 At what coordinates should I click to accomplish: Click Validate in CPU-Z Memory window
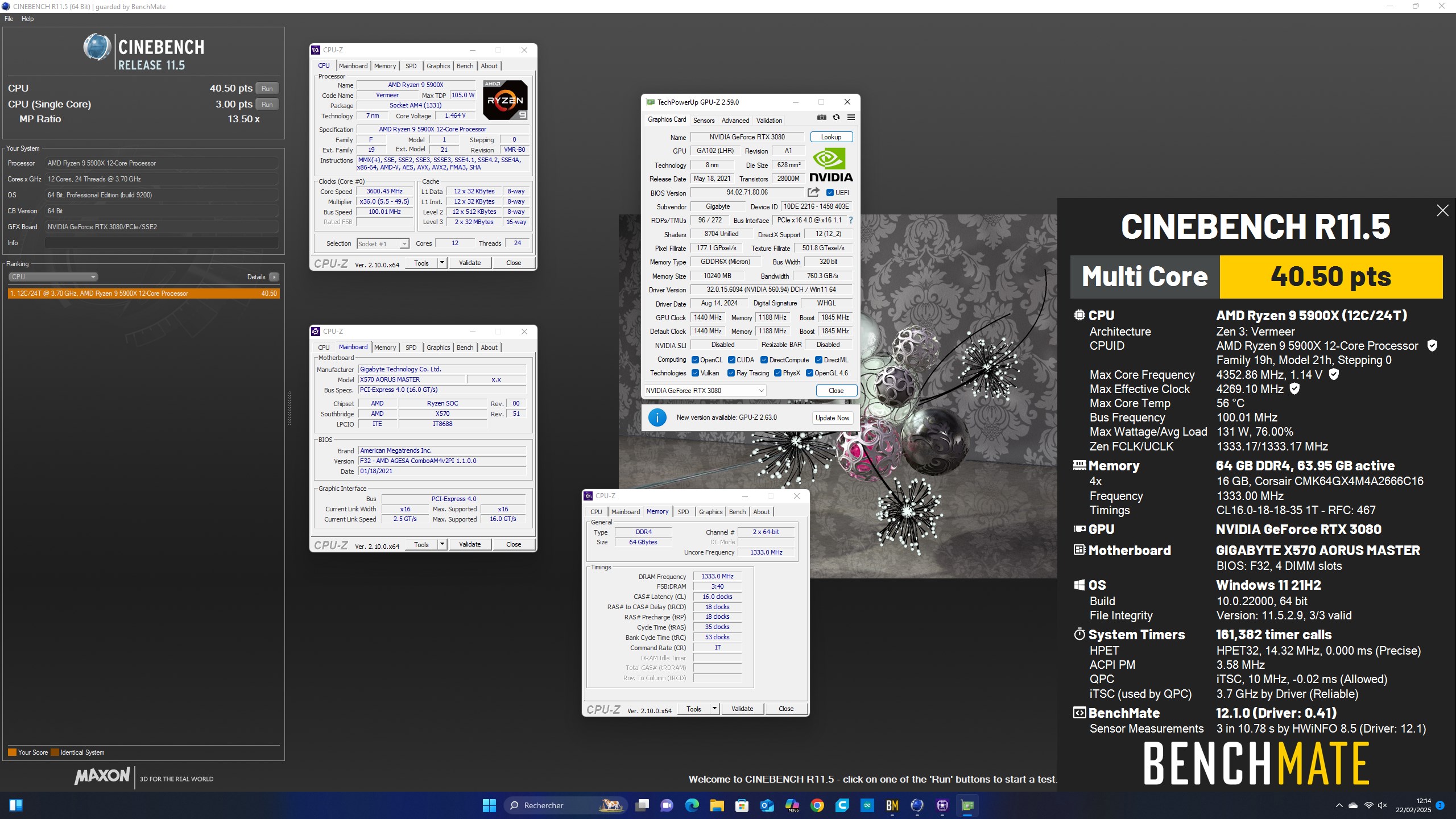tap(742, 709)
